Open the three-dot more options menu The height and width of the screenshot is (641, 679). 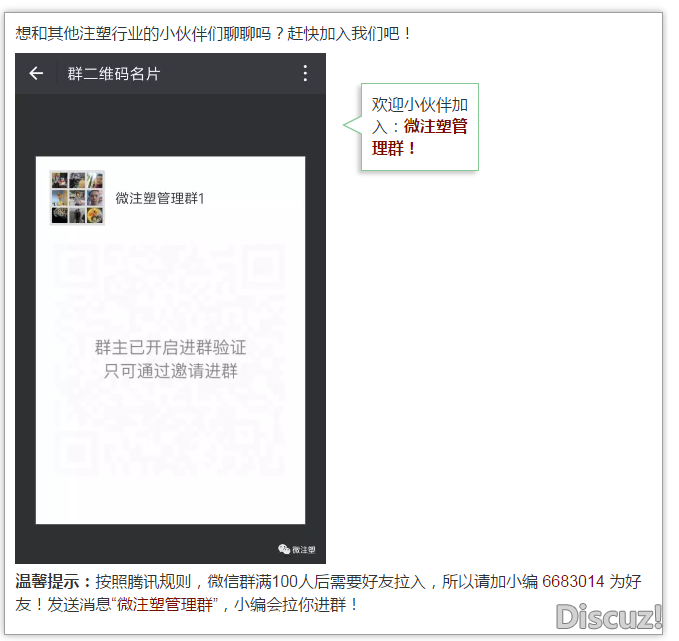click(x=305, y=73)
